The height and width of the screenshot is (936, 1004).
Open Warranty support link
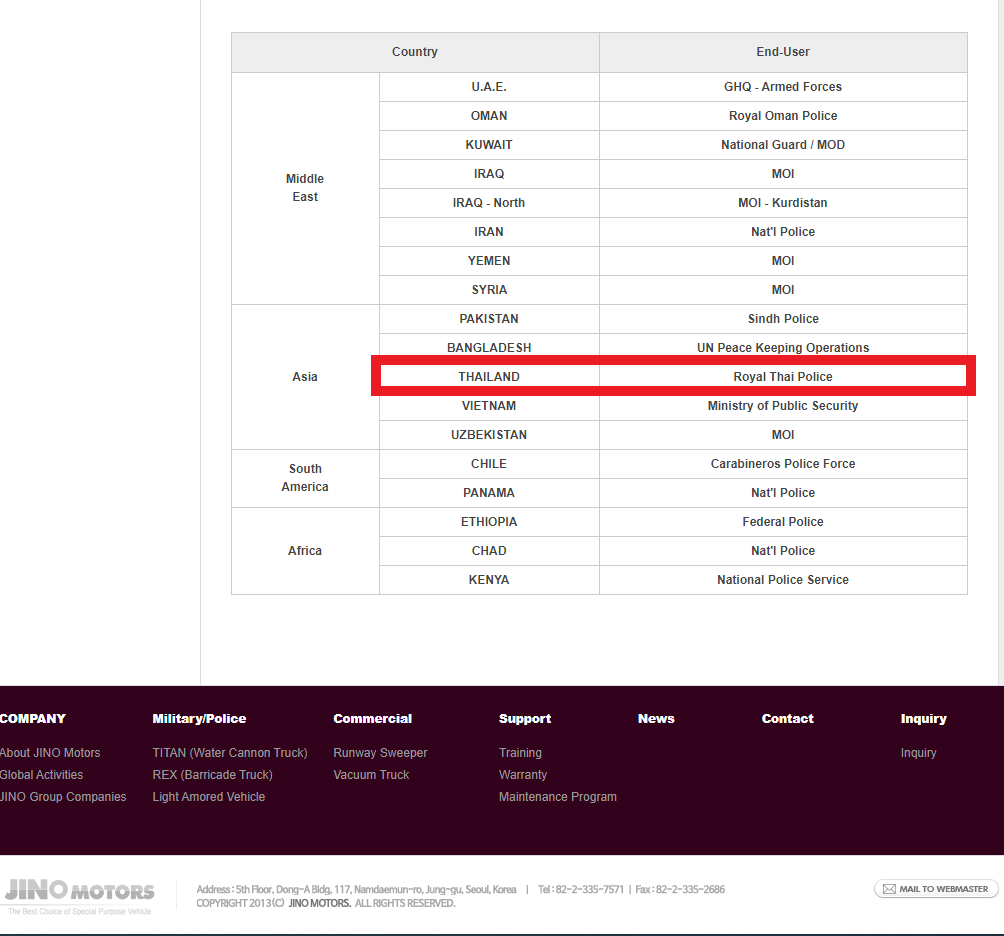tap(523, 775)
